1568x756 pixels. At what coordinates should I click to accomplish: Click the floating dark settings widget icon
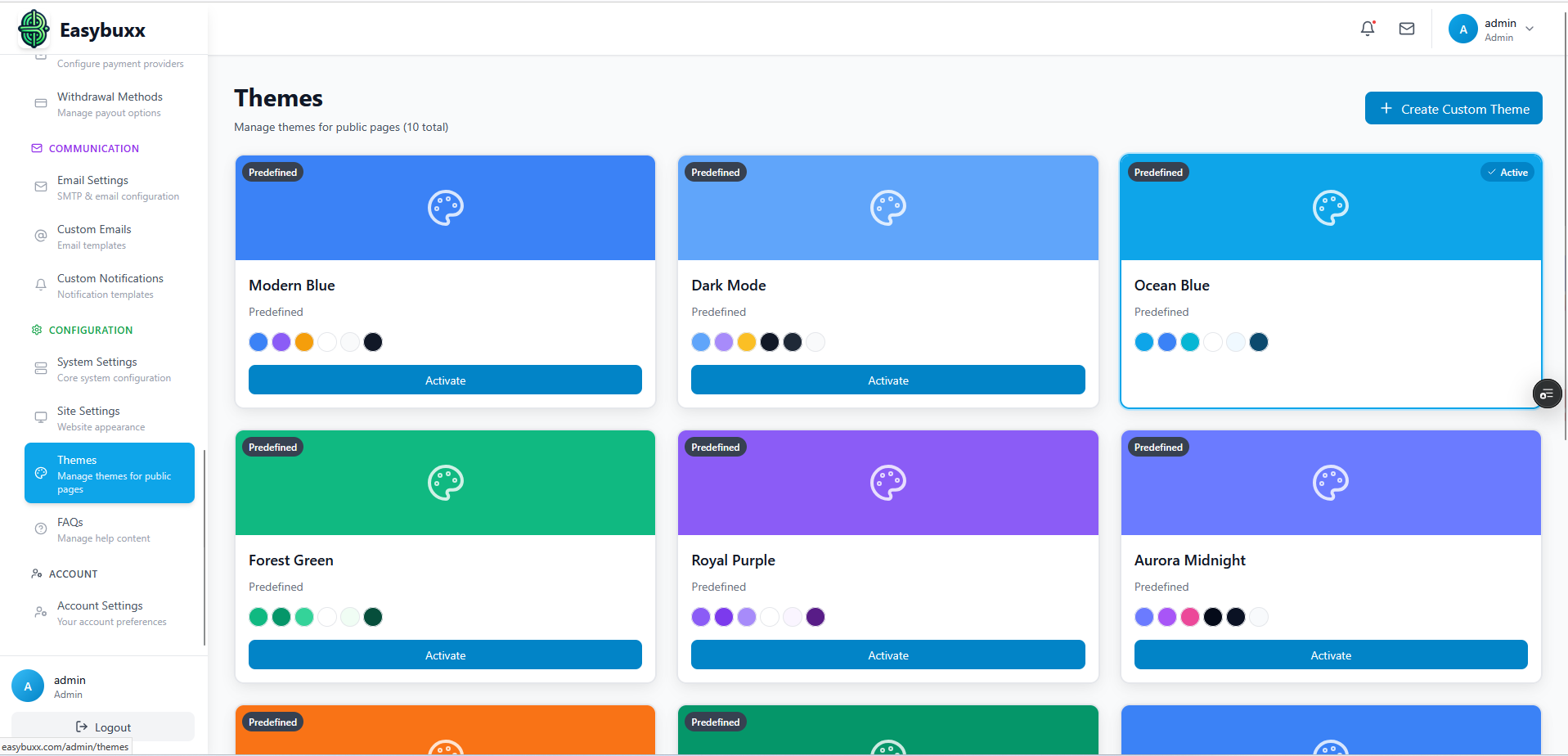coord(1546,394)
